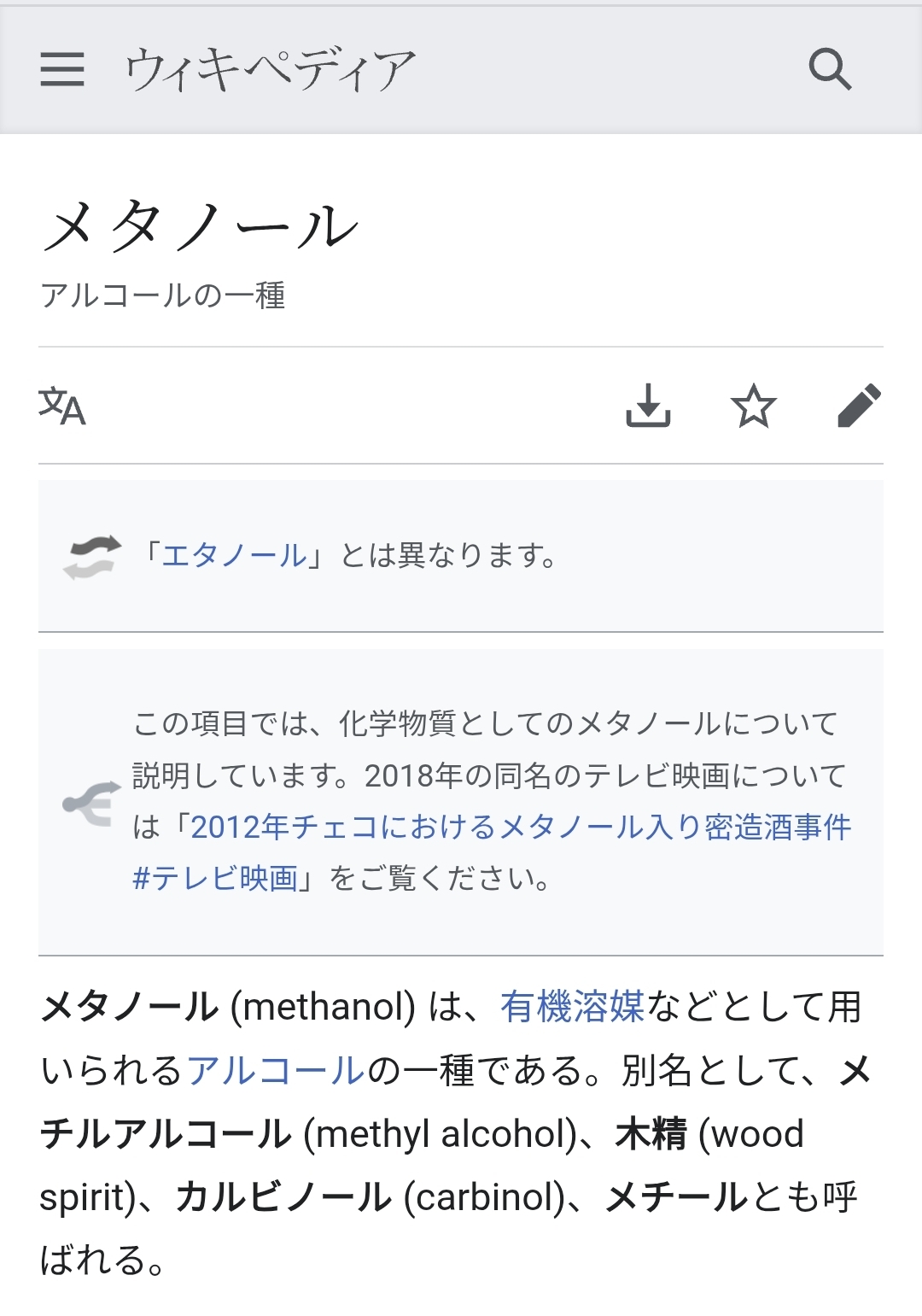The width and height of the screenshot is (922, 1316).
Task: Open the 有機溶媒 article link
Action: pyautogui.click(x=572, y=1007)
